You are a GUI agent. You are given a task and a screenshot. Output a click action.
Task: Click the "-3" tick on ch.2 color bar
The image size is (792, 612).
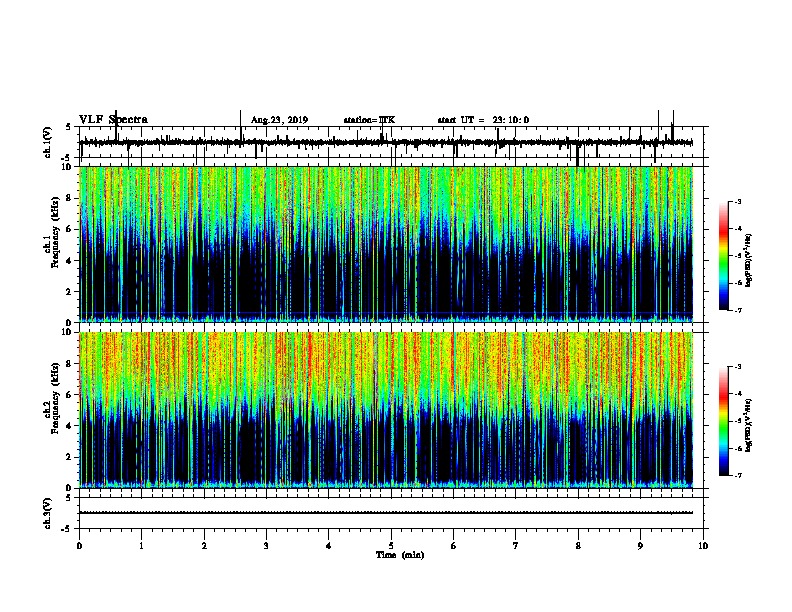coord(738,367)
